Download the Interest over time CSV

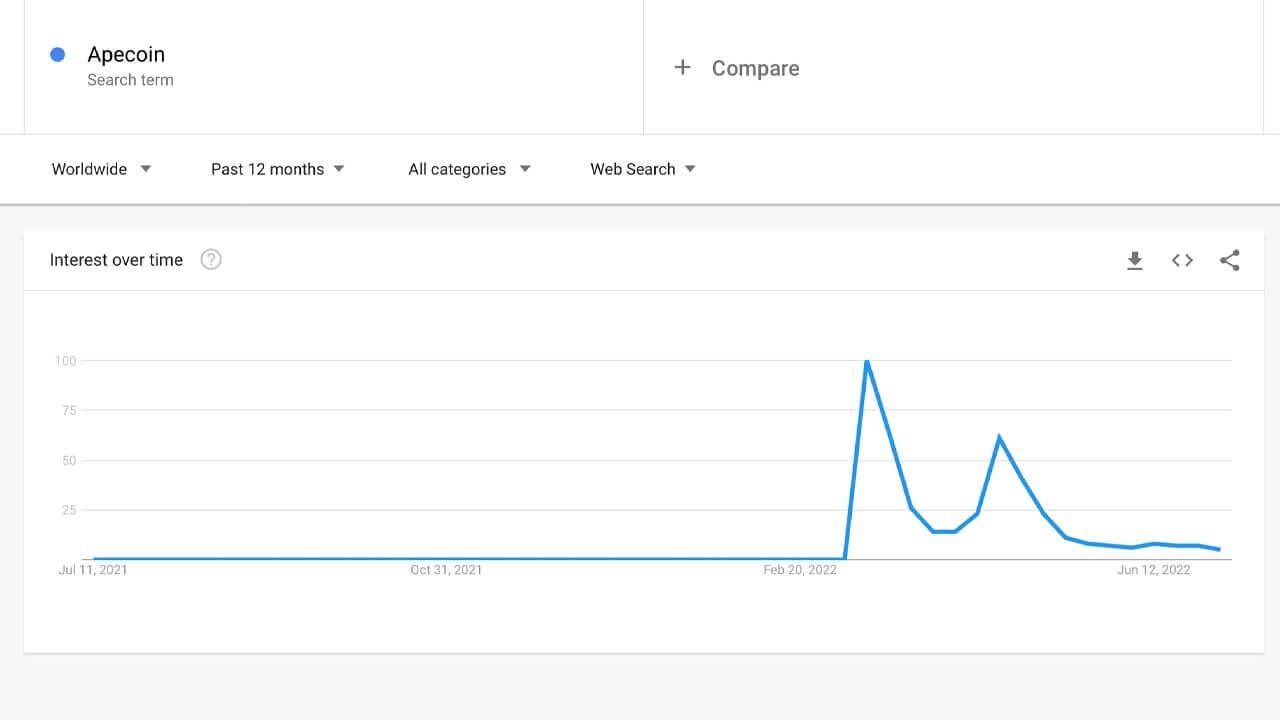[1135, 261]
